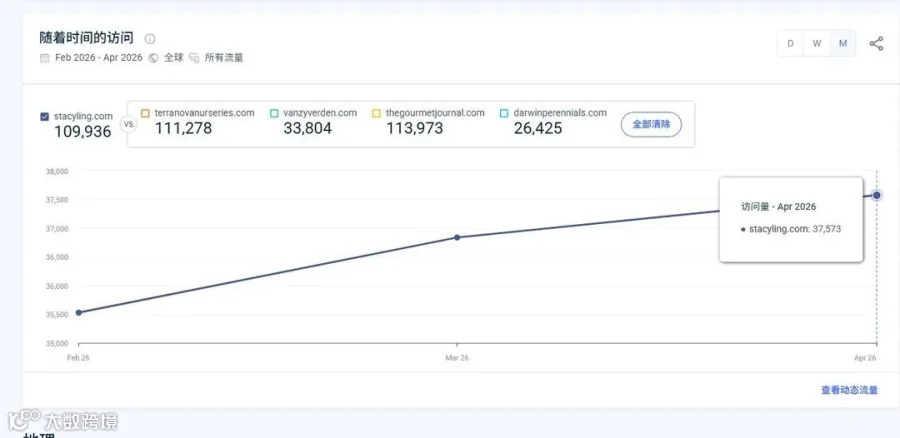Image resolution: width=900 pixels, height=438 pixels.
Task: Click the 全部清除 button
Action: [651, 125]
